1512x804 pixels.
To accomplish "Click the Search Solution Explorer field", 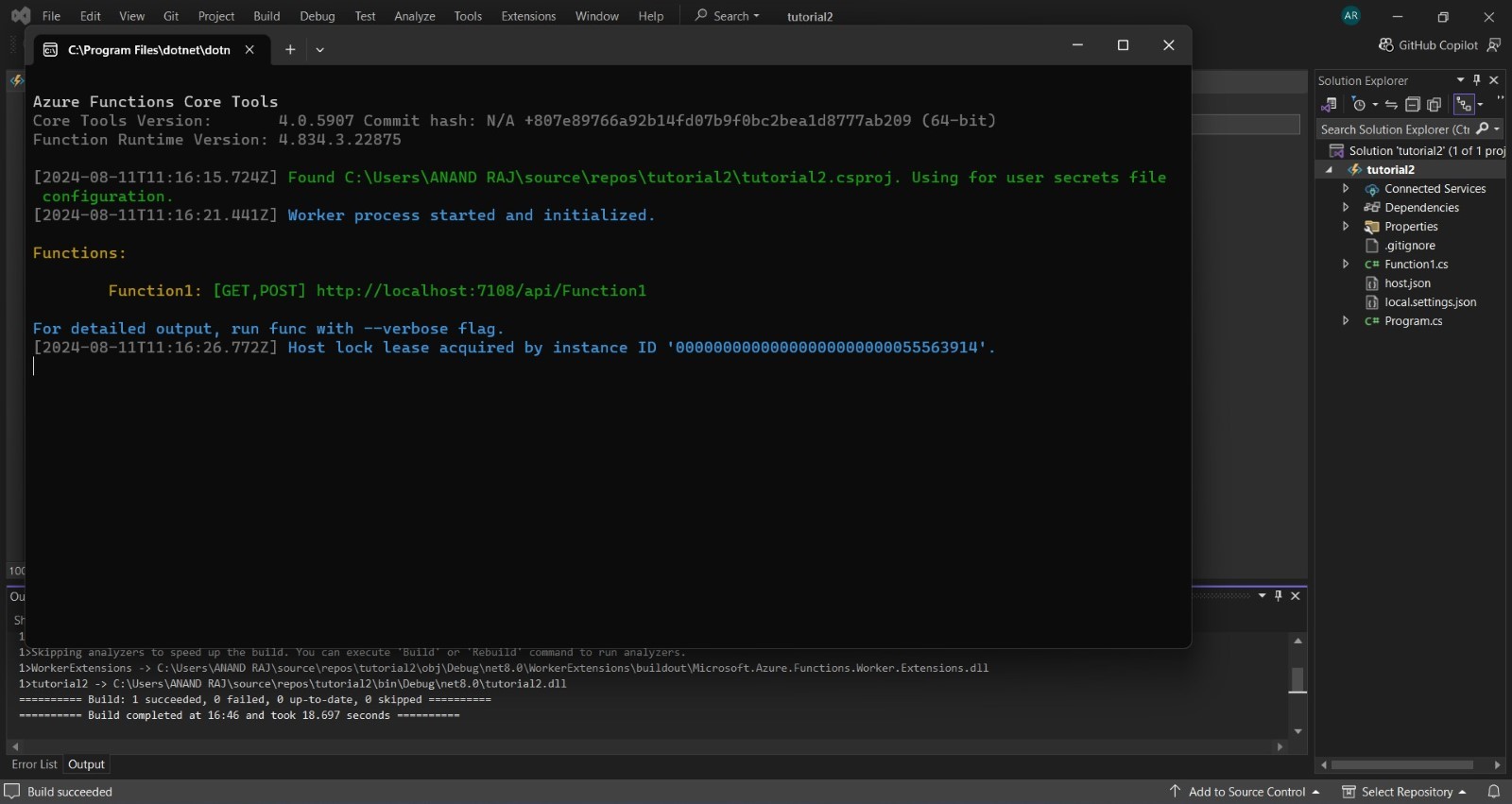I will pyautogui.click(x=1395, y=129).
